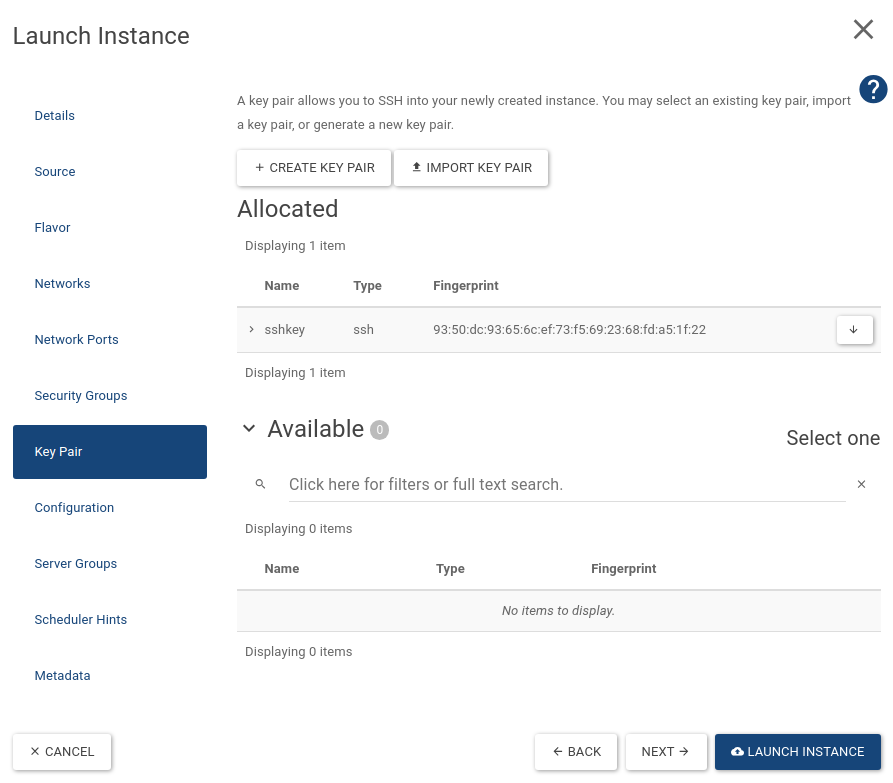Image resolution: width=893 pixels, height=783 pixels.
Task: Click the help question mark icon
Action: pos(873,89)
